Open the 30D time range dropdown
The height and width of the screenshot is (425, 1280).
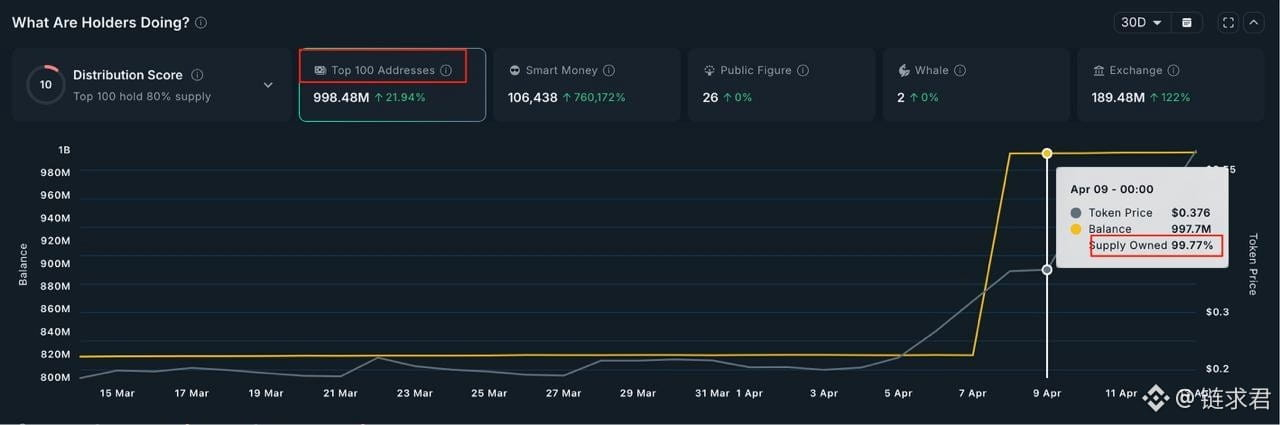(x=1142, y=22)
